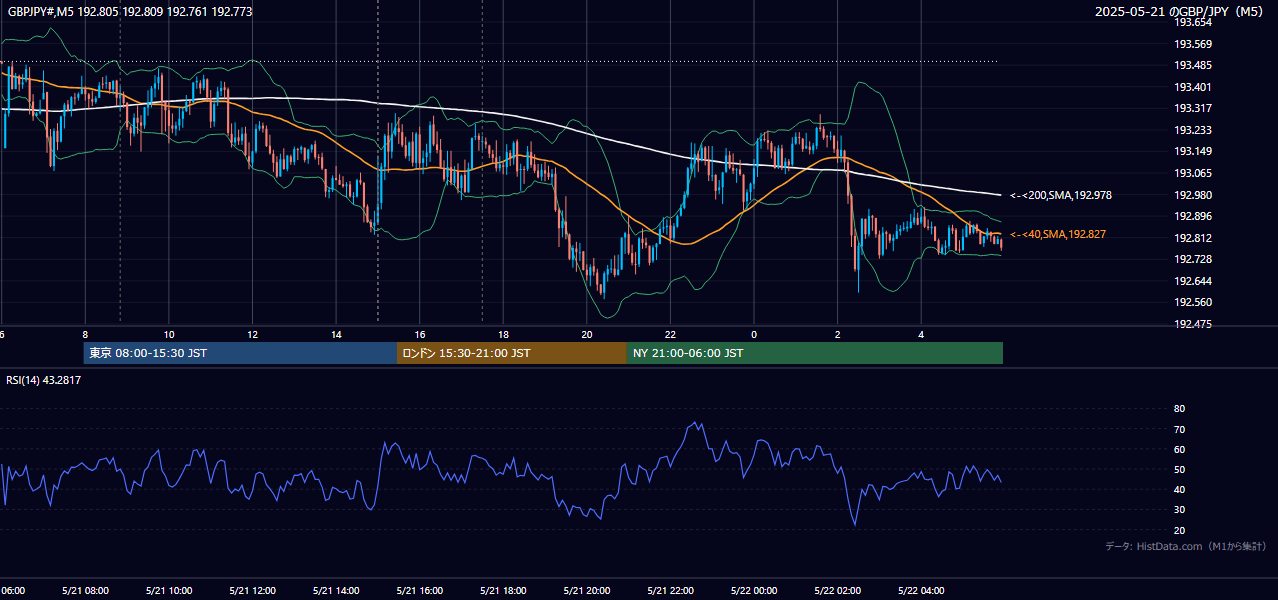Click RSI scale level 40
The image size is (1278, 600).
(1180, 489)
